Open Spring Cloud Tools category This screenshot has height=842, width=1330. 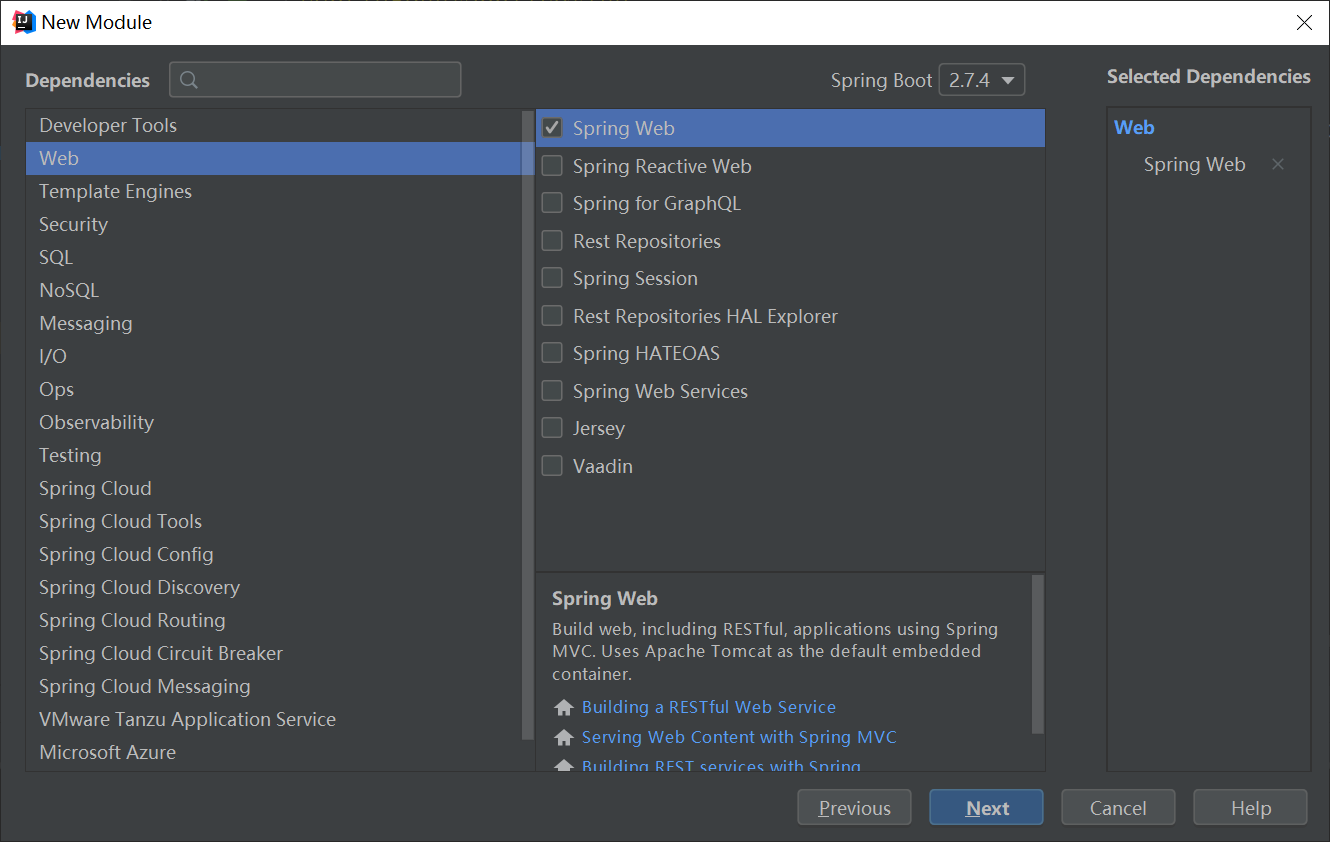(x=274, y=521)
